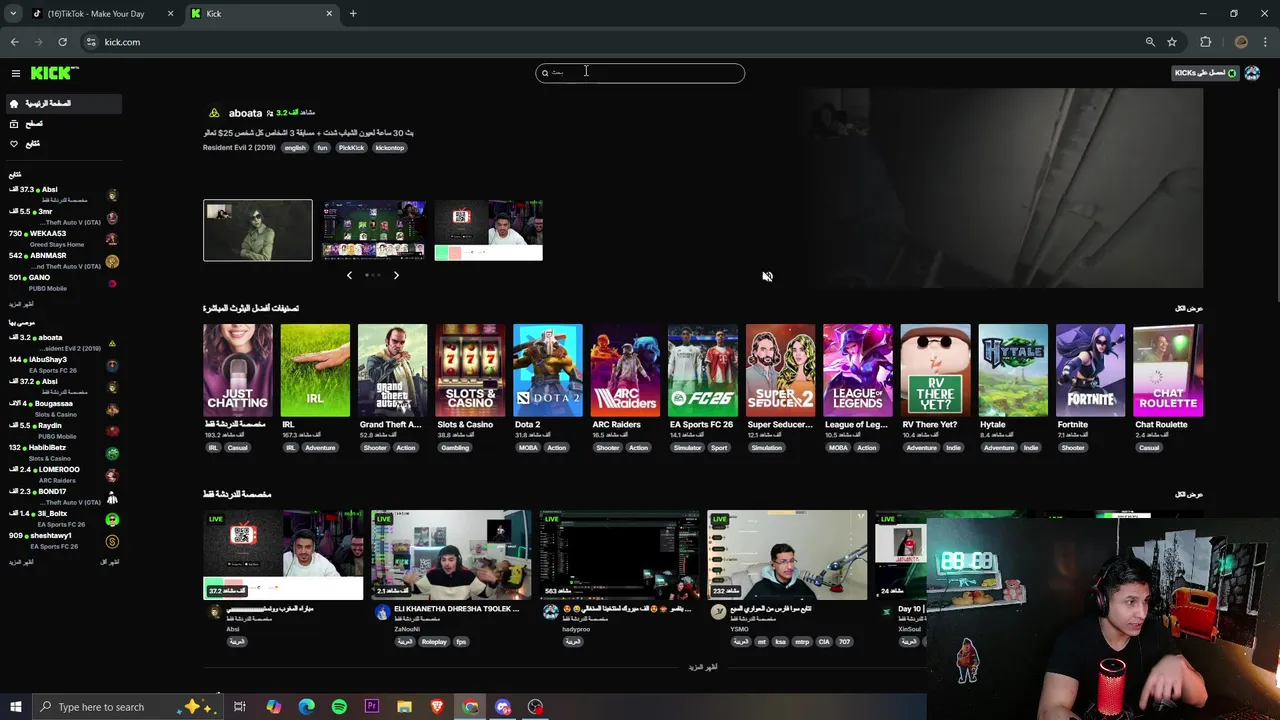This screenshot has height=720, width=1280.
Task: Click the Roleplay tag under ZaNouNi stream
Action: pyautogui.click(x=434, y=642)
